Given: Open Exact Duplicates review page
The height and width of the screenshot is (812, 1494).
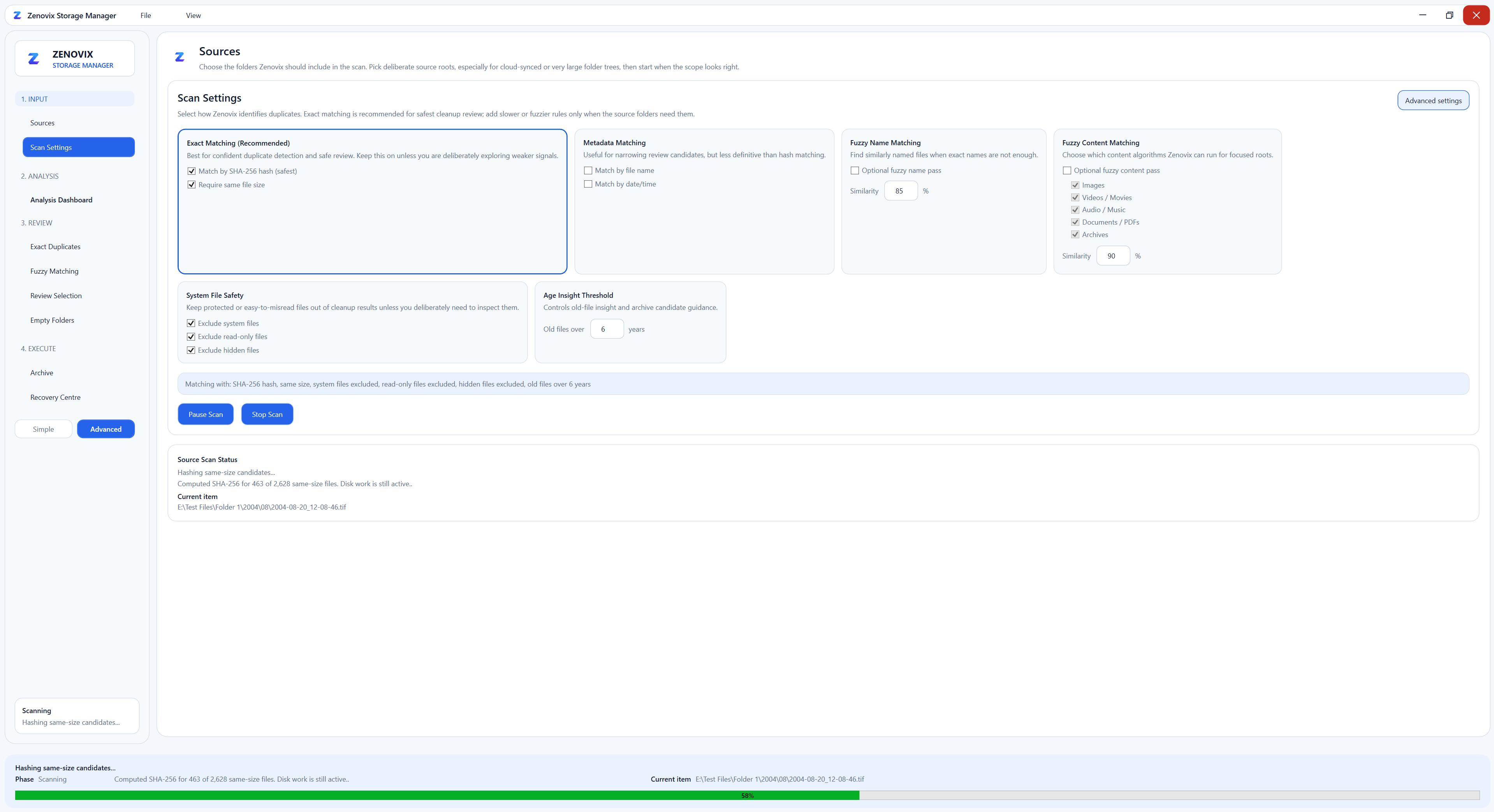Looking at the screenshot, I should click(x=78, y=247).
